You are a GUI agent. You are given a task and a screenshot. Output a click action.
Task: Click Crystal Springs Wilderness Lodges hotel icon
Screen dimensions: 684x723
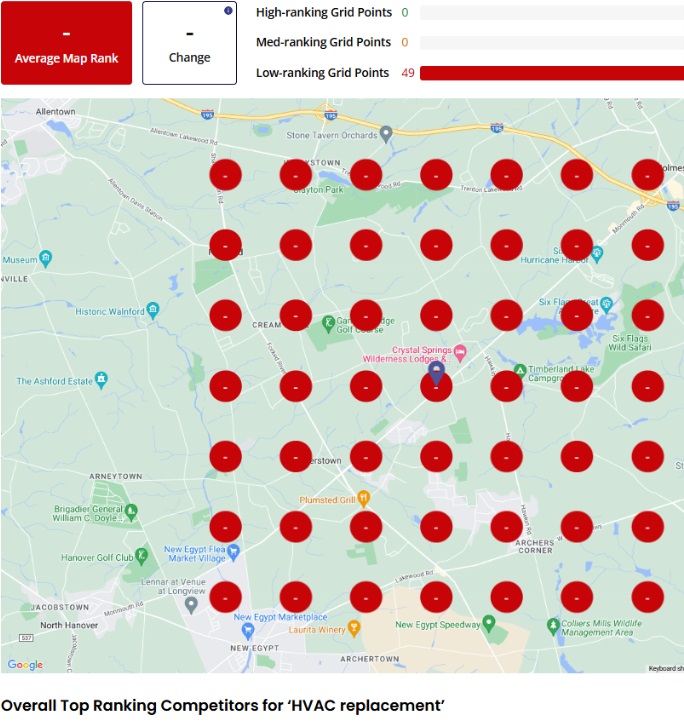click(x=460, y=353)
